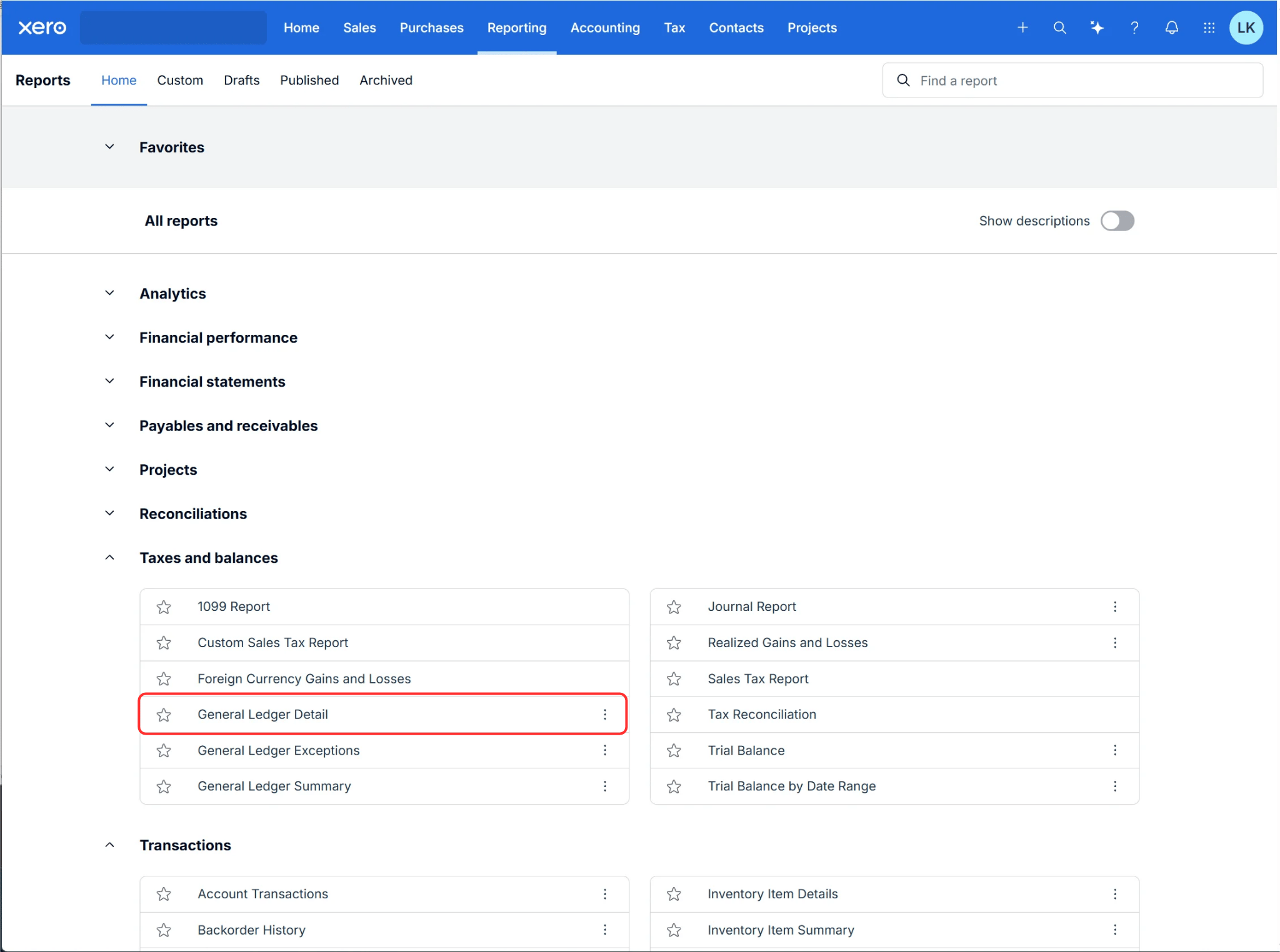Star Foreign Currency Gains and Losses
This screenshot has height=952, width=1280.
[x=164, y=679]
